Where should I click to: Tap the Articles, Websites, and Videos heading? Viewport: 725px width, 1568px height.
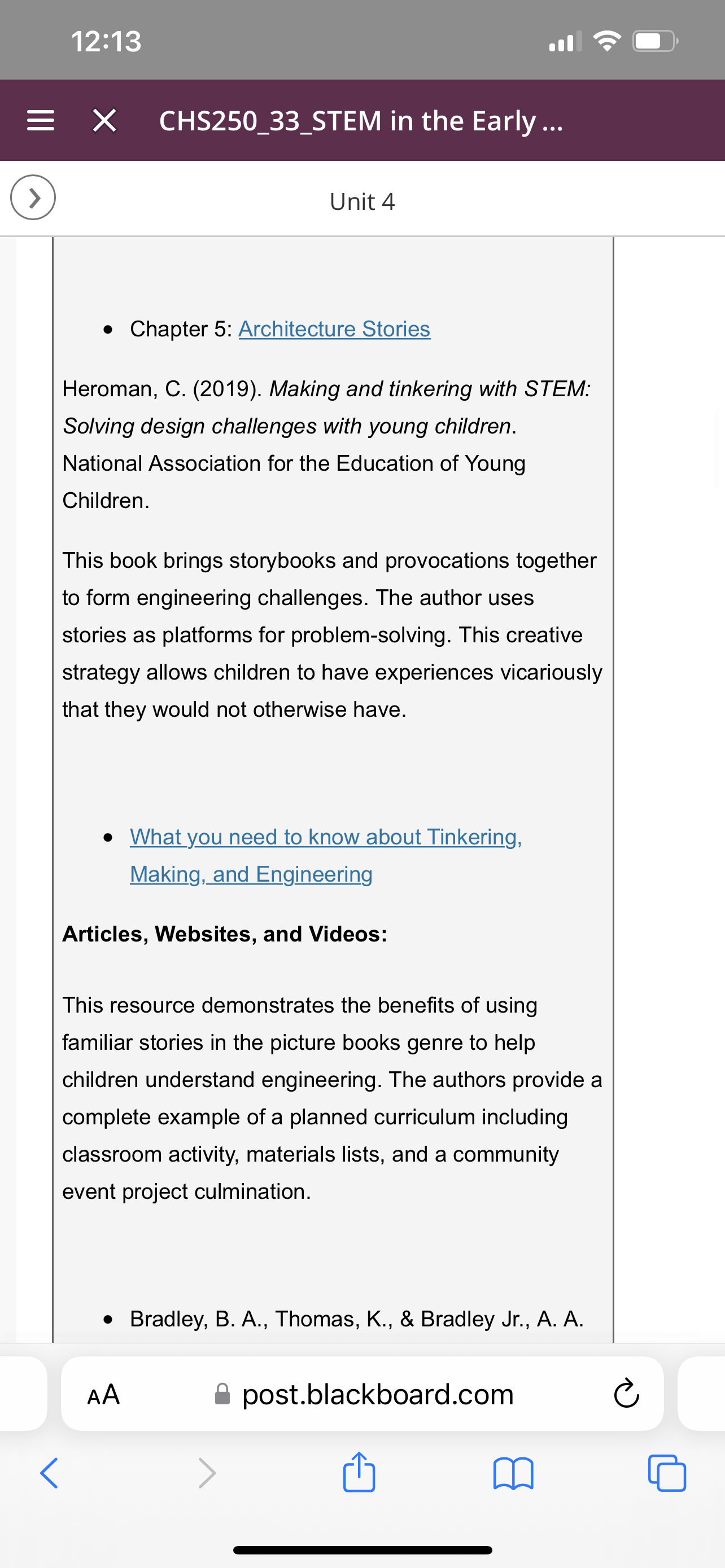click(225, 934)
